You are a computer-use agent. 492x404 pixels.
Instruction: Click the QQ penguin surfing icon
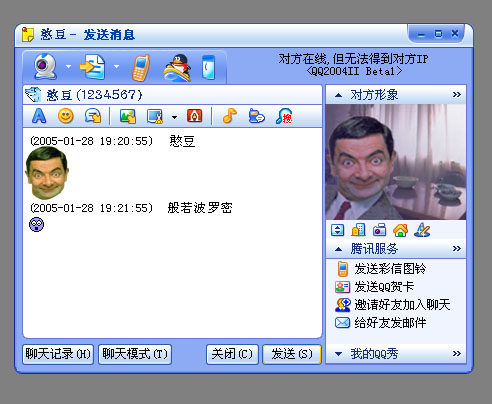coord(177,68)
